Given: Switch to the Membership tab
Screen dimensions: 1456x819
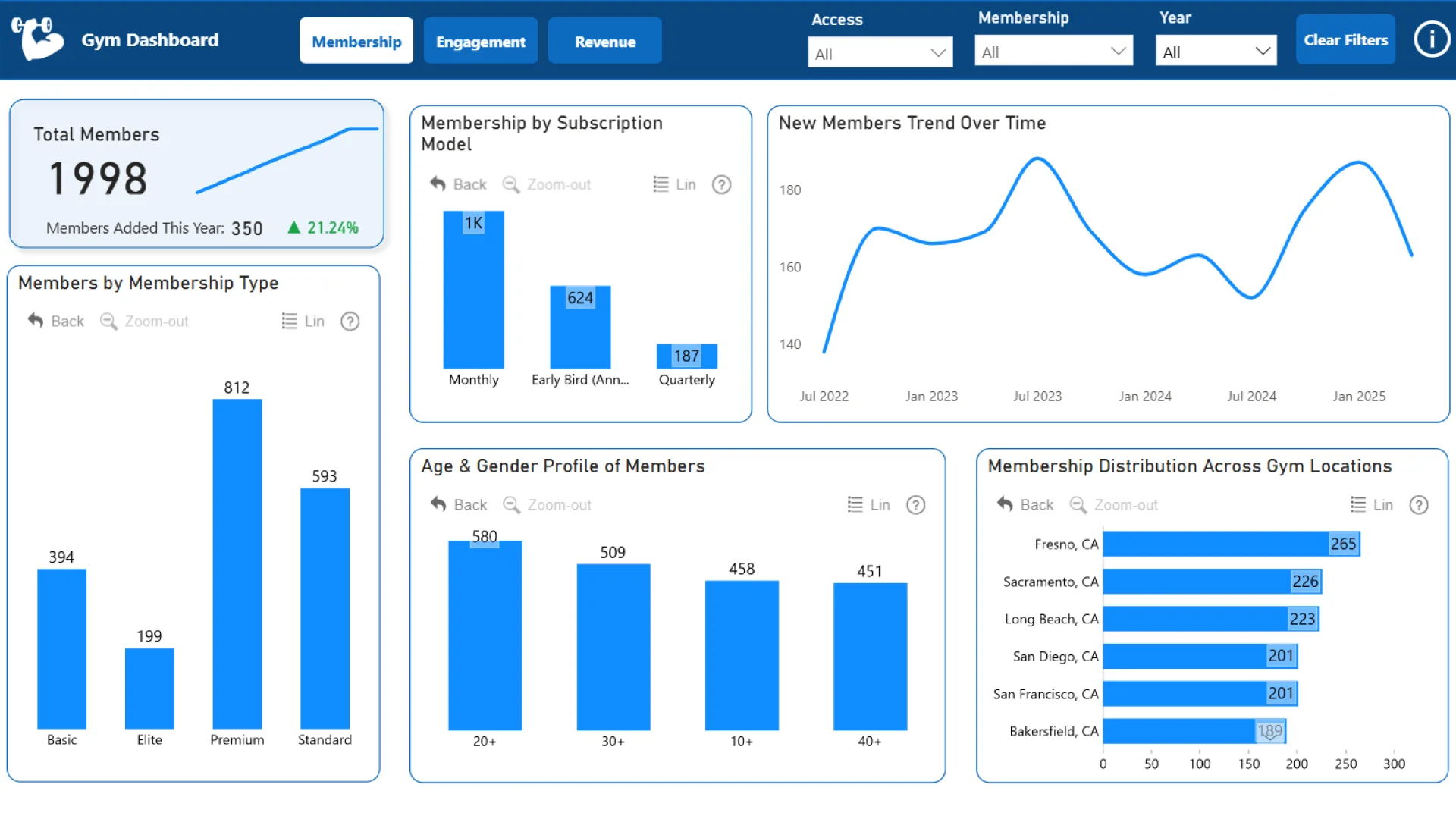Looking at the screenshot, I should pyautogui.click(x=356, y=41).
